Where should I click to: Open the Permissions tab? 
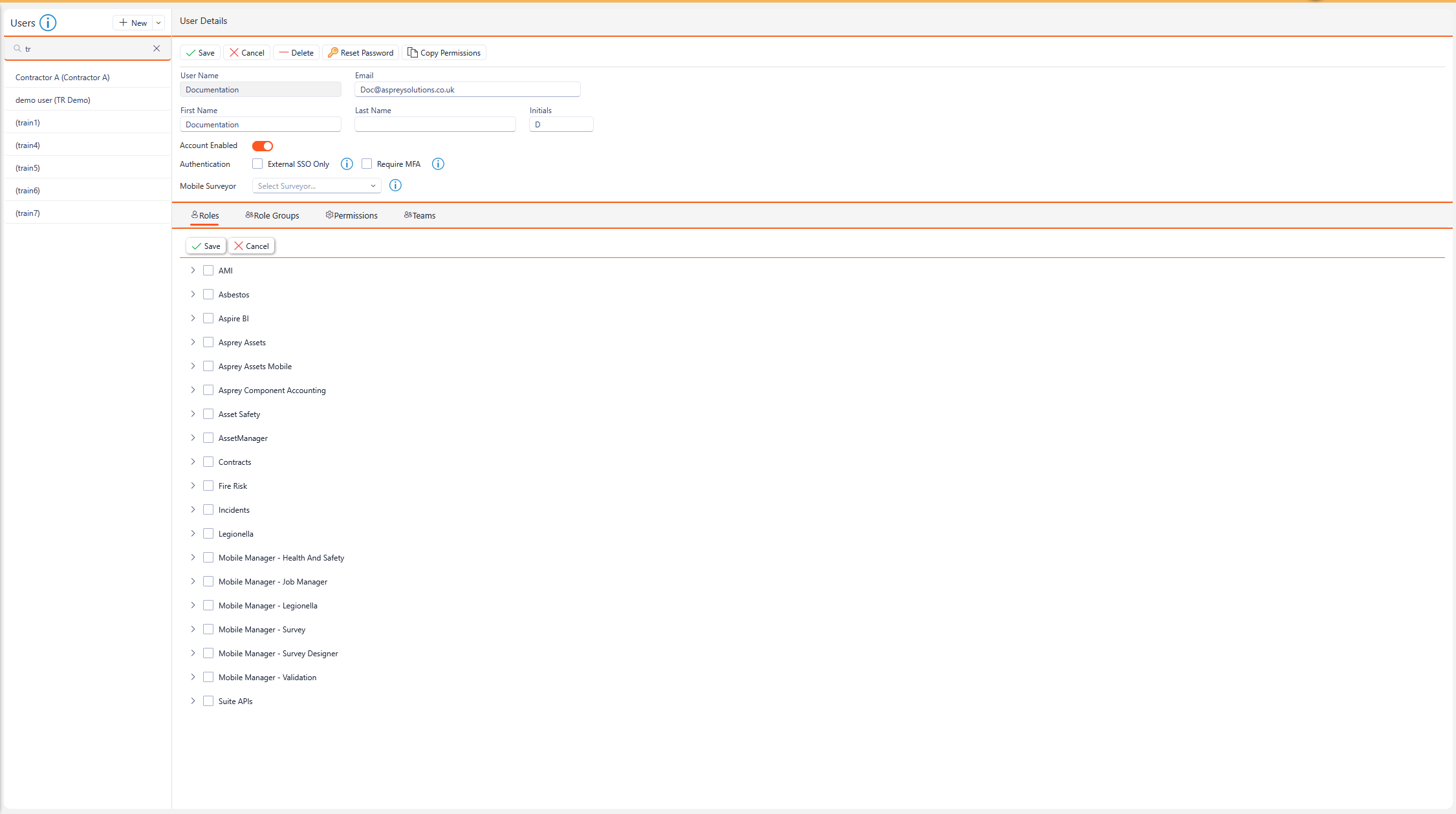click(352, 216)
